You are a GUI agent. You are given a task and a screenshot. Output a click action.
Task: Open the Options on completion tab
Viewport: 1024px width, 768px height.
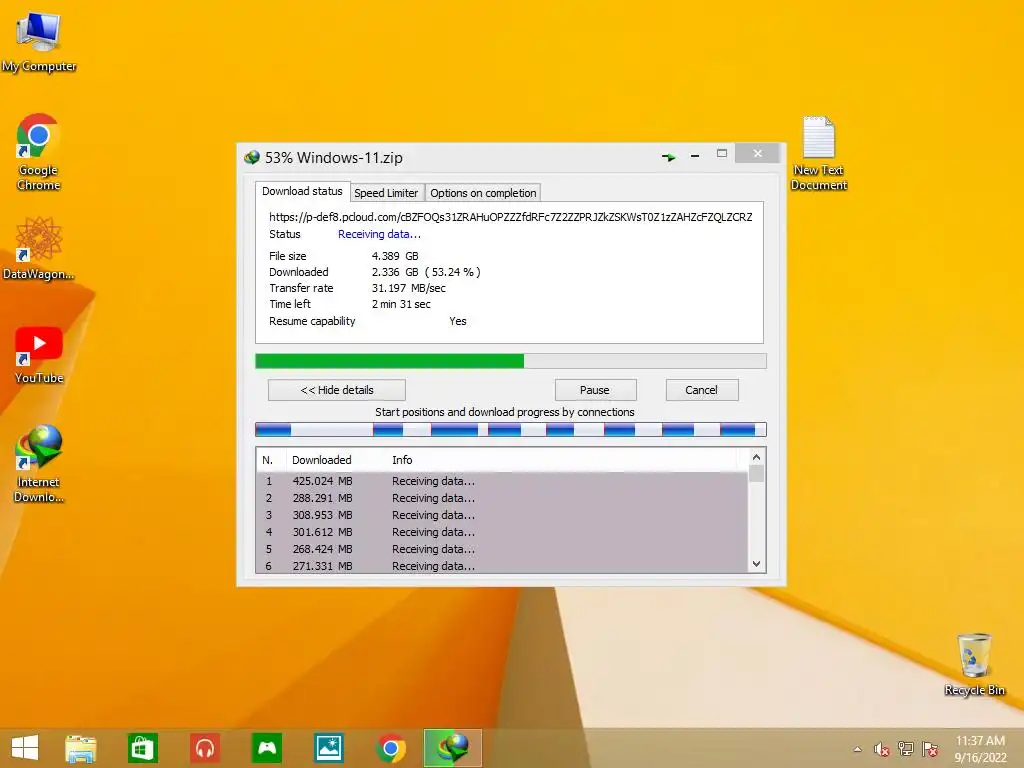pyautogui.click(x=483, y=193)
